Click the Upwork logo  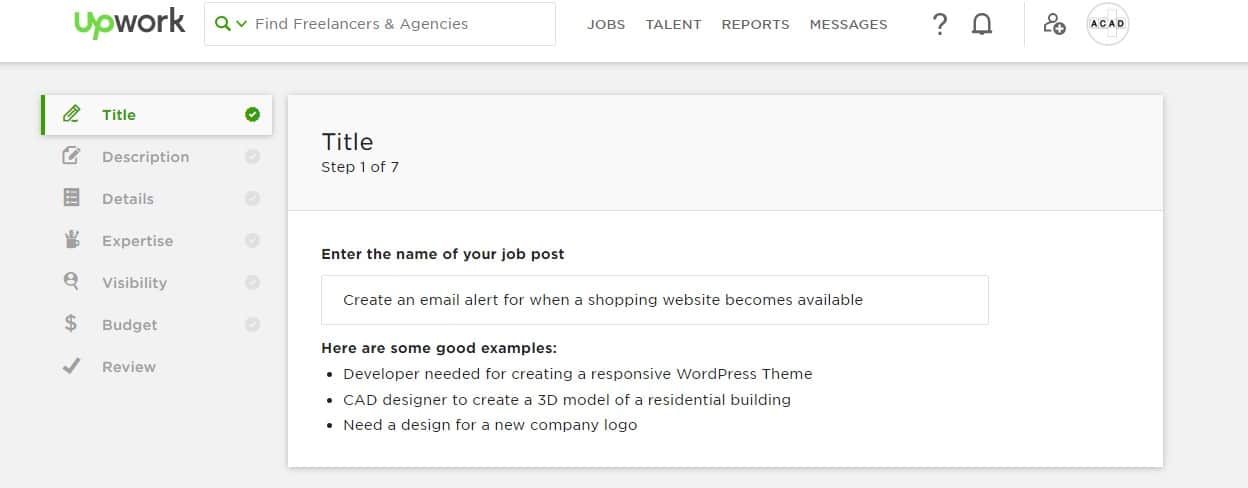coord(129,24)
